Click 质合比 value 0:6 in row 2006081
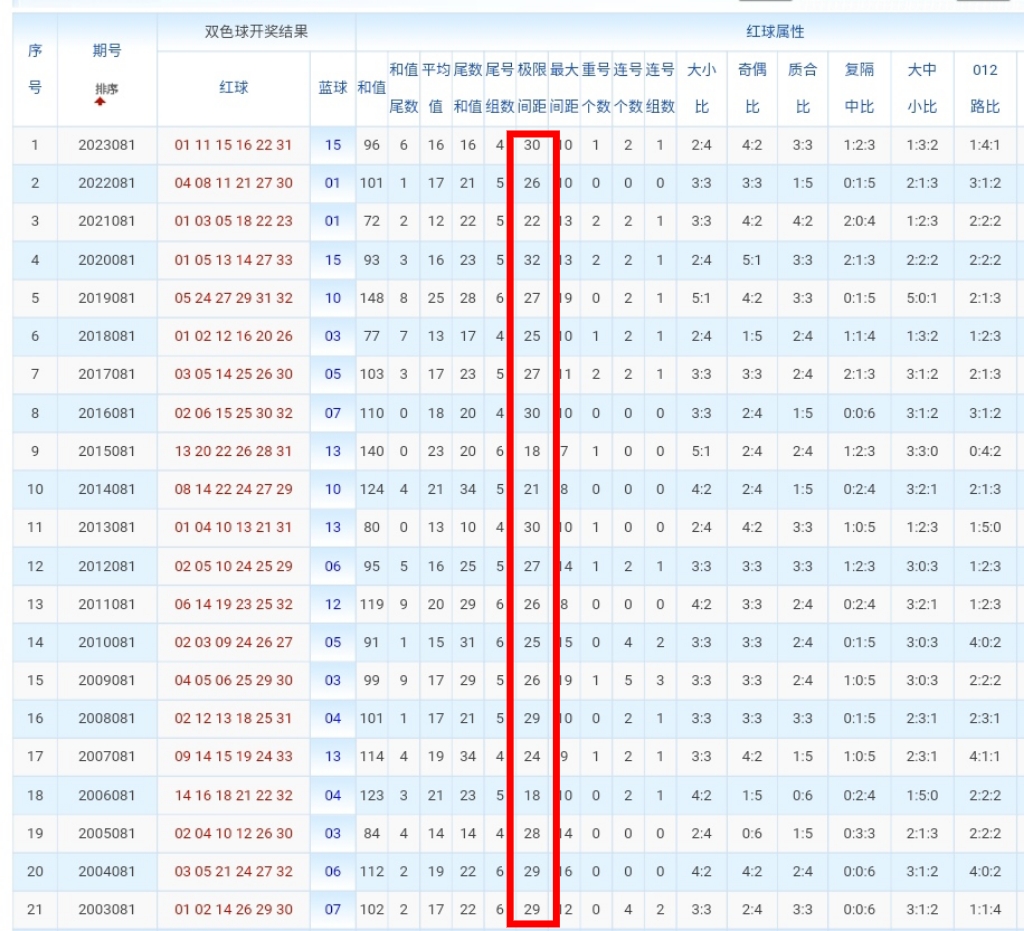 pyautogui.click(x=802, y=795)
